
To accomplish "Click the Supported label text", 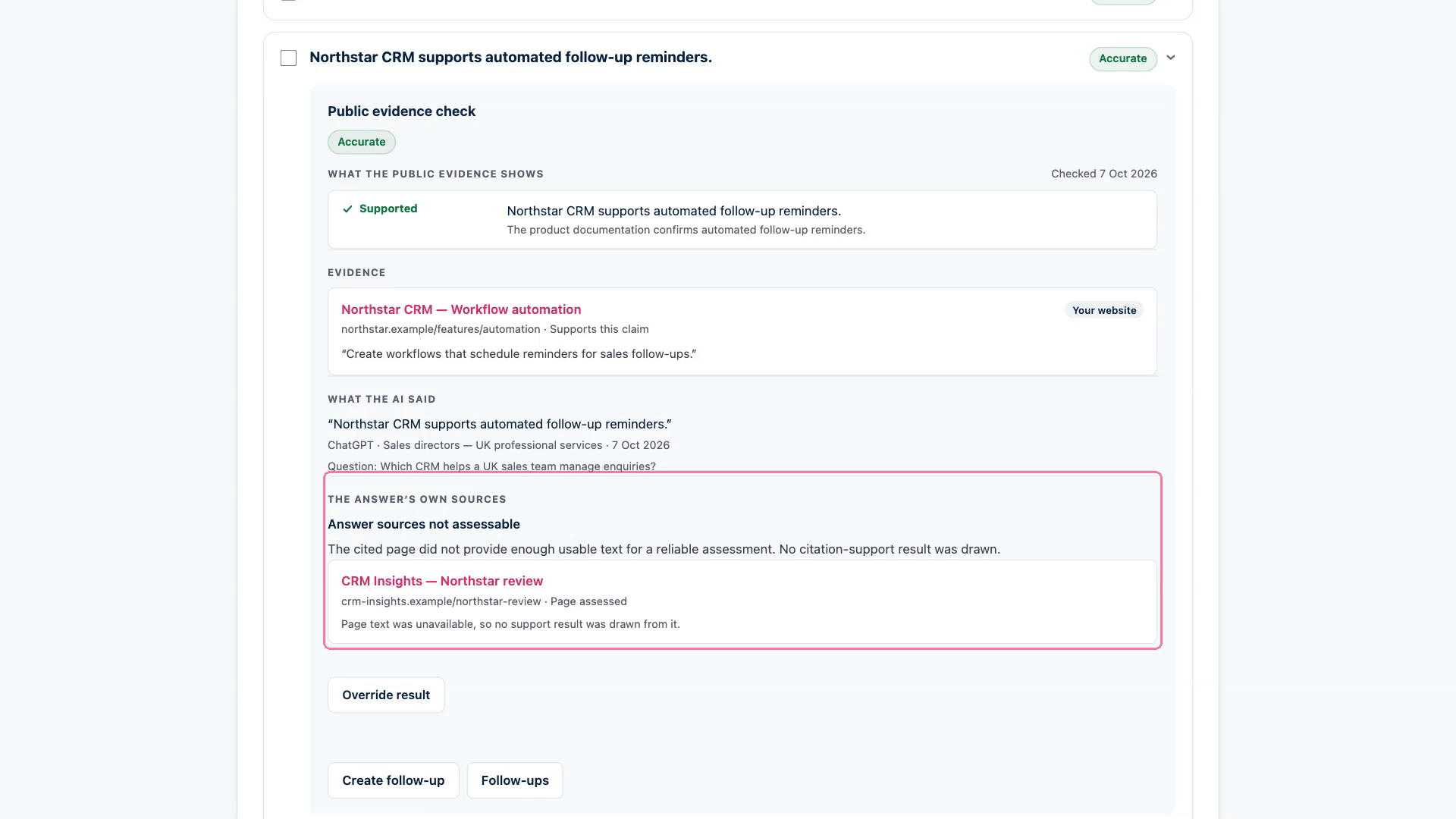I will (388, 209).
